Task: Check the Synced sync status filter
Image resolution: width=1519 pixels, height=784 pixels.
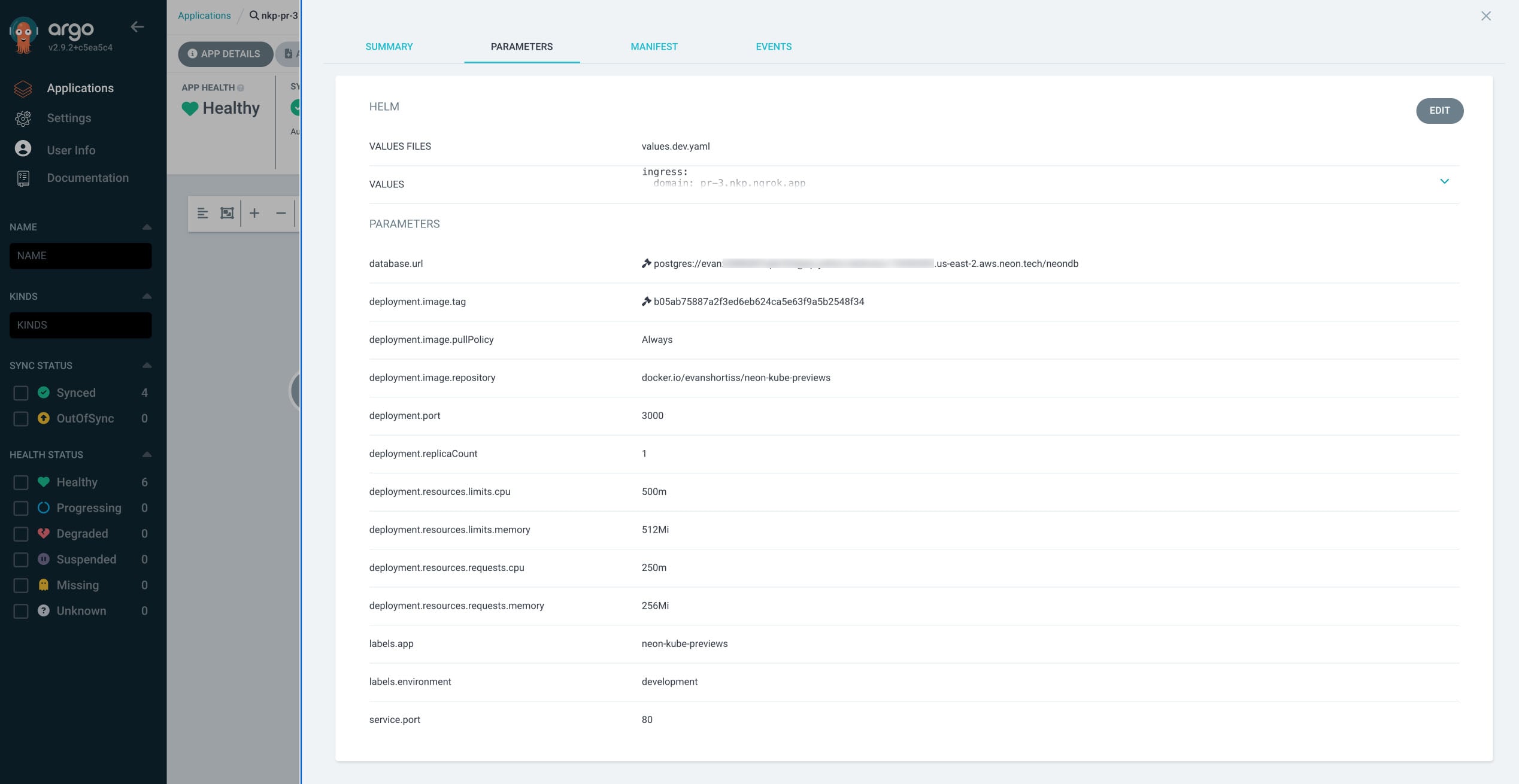Action: click(21, 393)
